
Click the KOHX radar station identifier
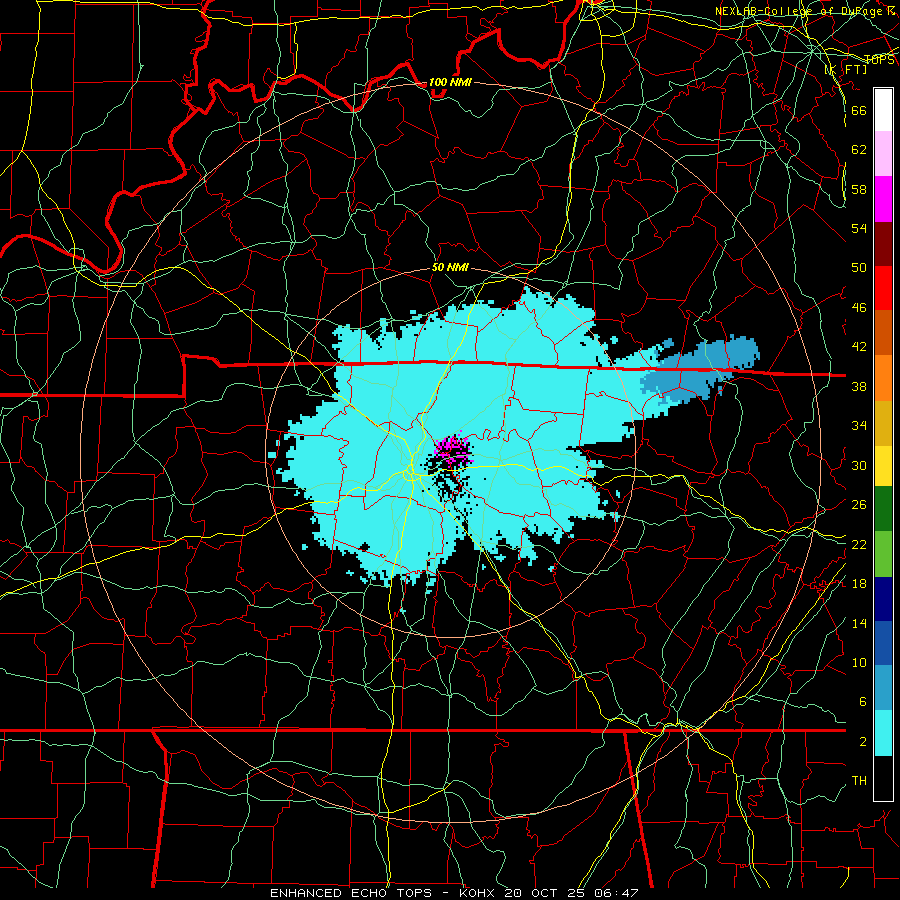pos(476,893)
